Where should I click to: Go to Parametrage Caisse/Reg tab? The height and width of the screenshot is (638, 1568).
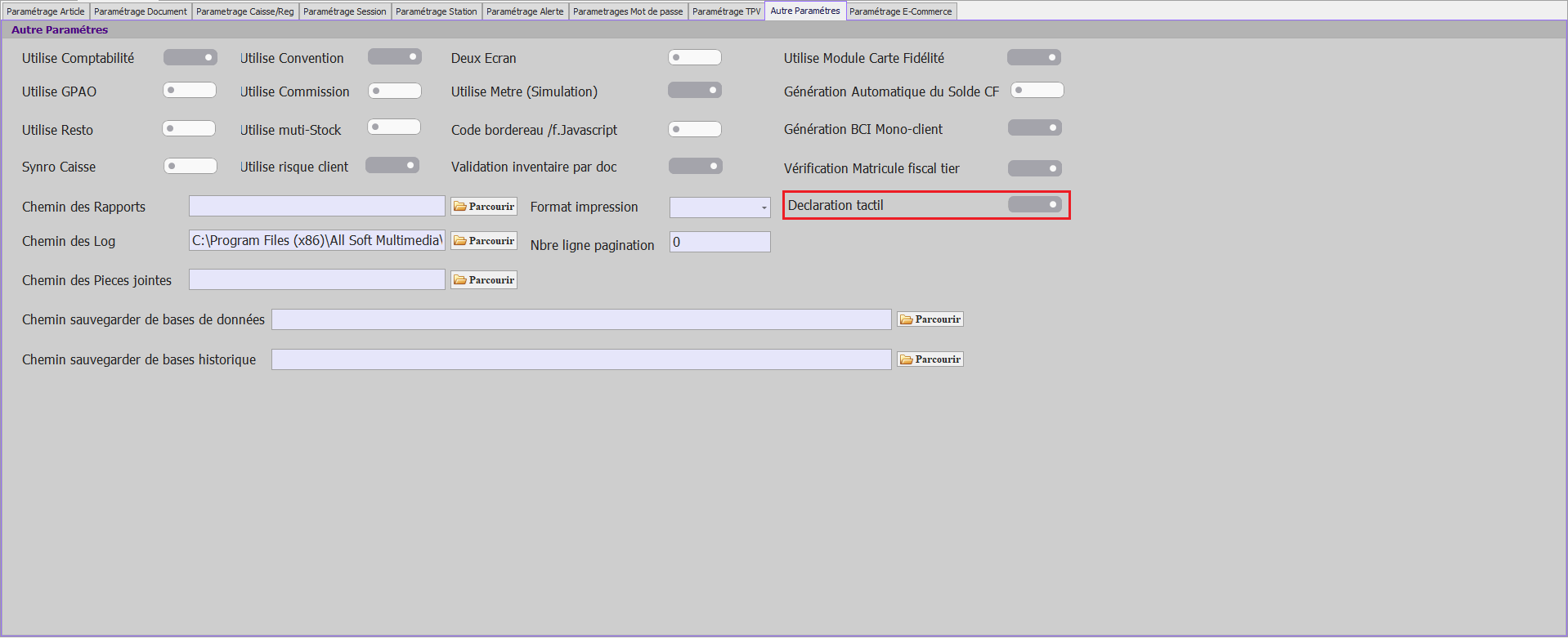pyautogui.click(x=245, y=11)
